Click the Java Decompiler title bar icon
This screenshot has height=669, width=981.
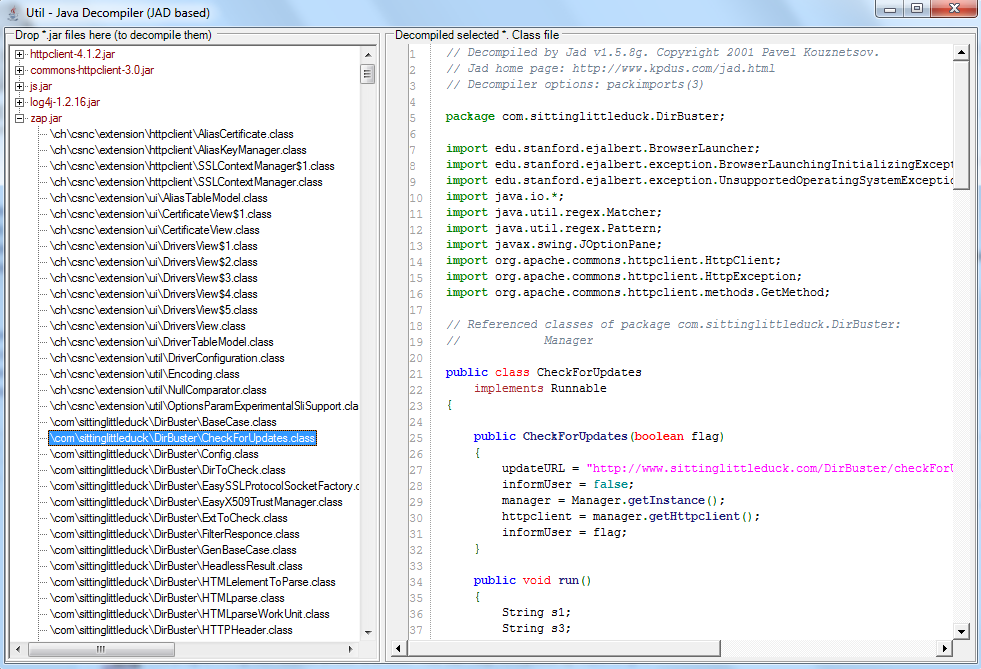click(x=13, y=9)
